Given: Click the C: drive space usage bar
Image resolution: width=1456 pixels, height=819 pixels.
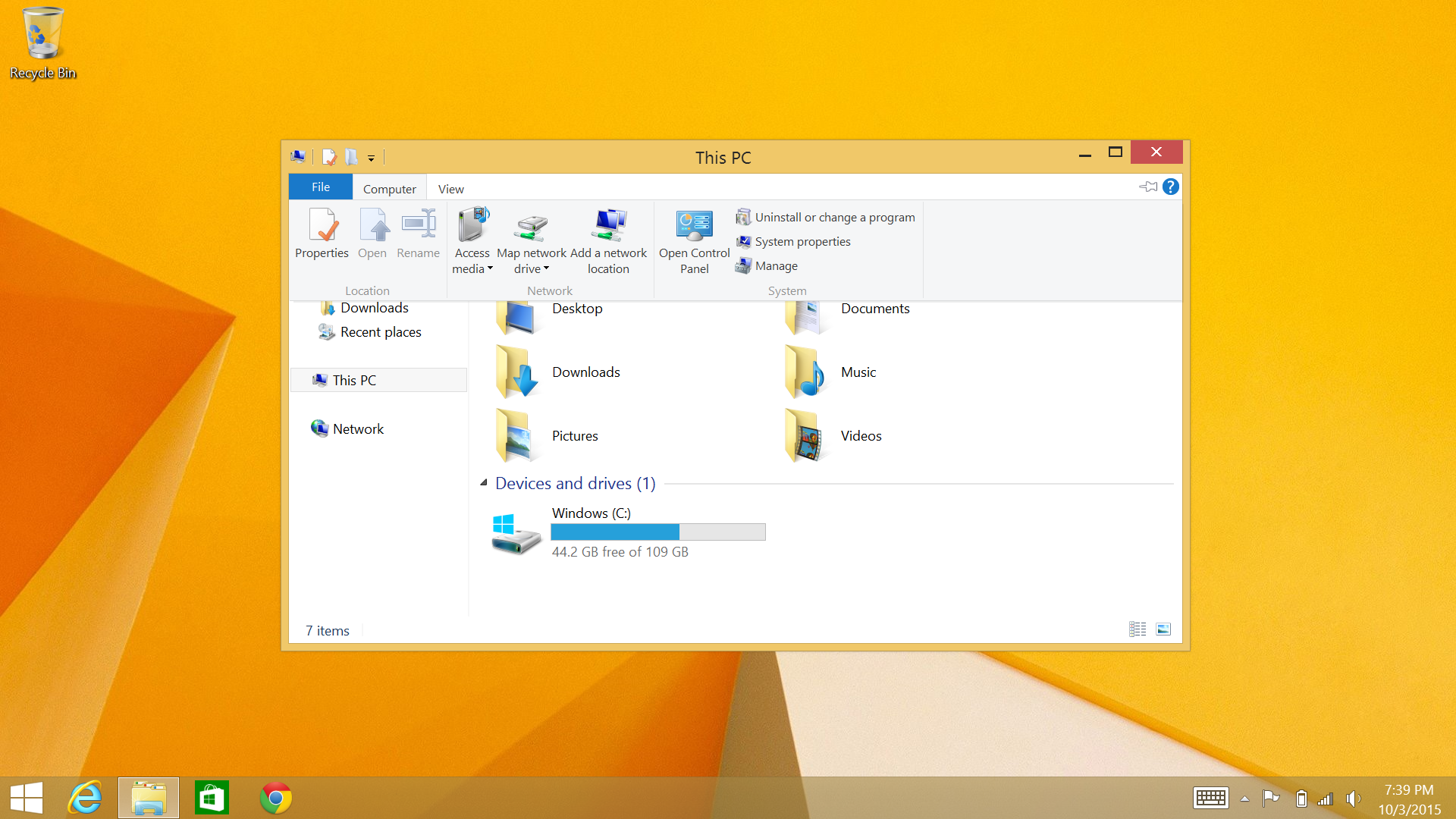Looking at the screenshot, I should tap(658, 532).
